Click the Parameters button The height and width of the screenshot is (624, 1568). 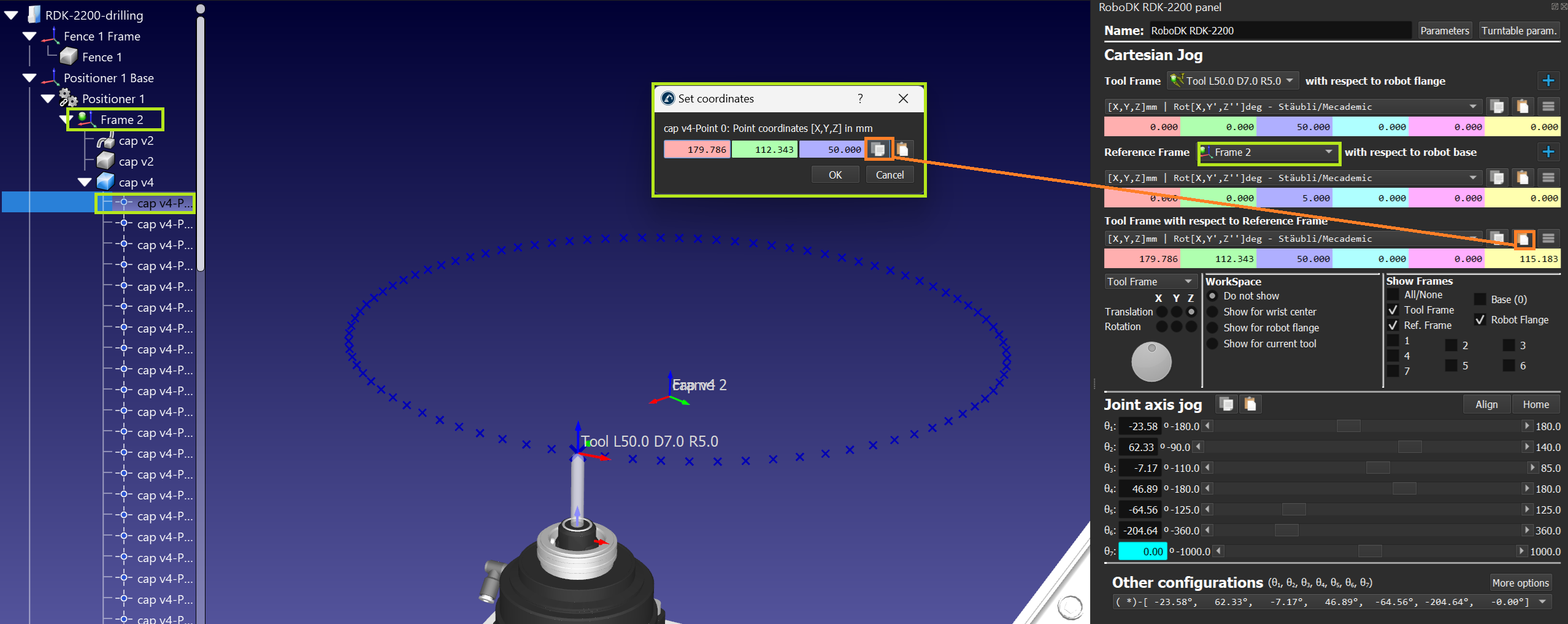pyautogui.click(x=1444, y=31)
